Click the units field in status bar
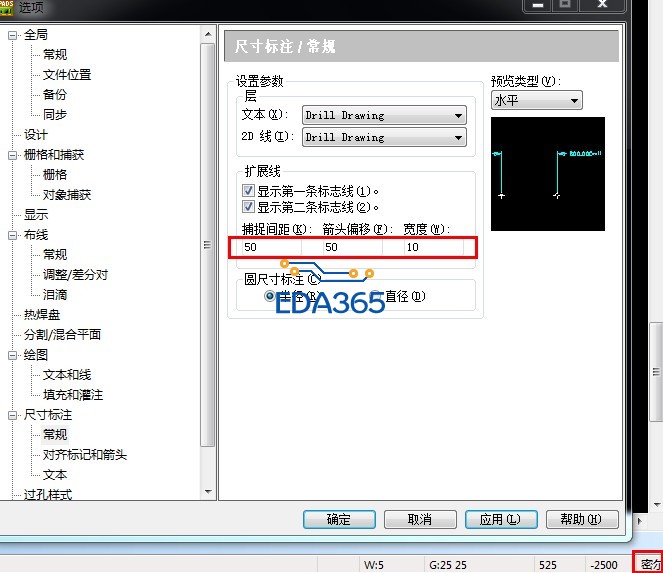 click(x=648, y=563)
